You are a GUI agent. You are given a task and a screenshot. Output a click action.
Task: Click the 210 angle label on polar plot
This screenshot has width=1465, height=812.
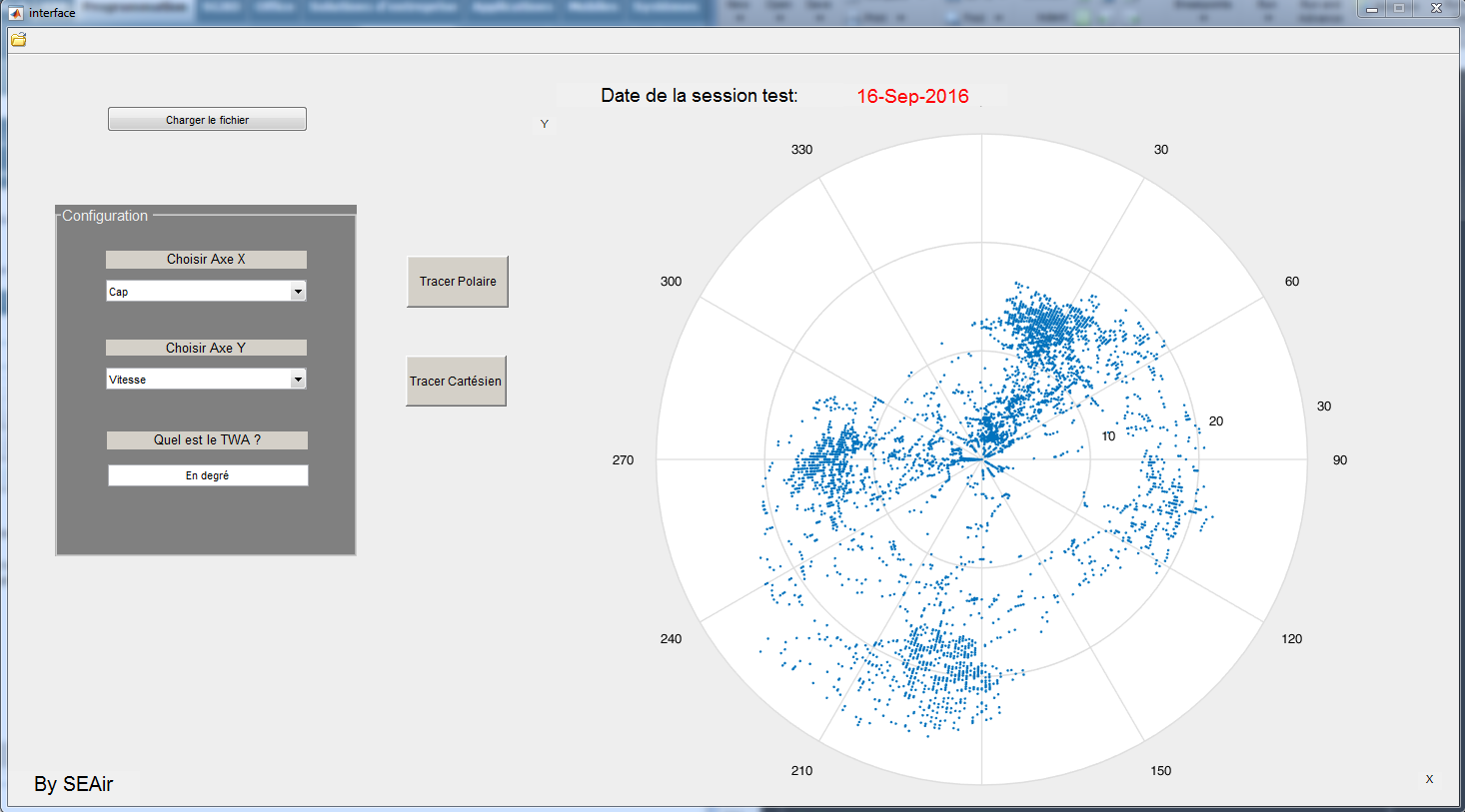(801, 771)
